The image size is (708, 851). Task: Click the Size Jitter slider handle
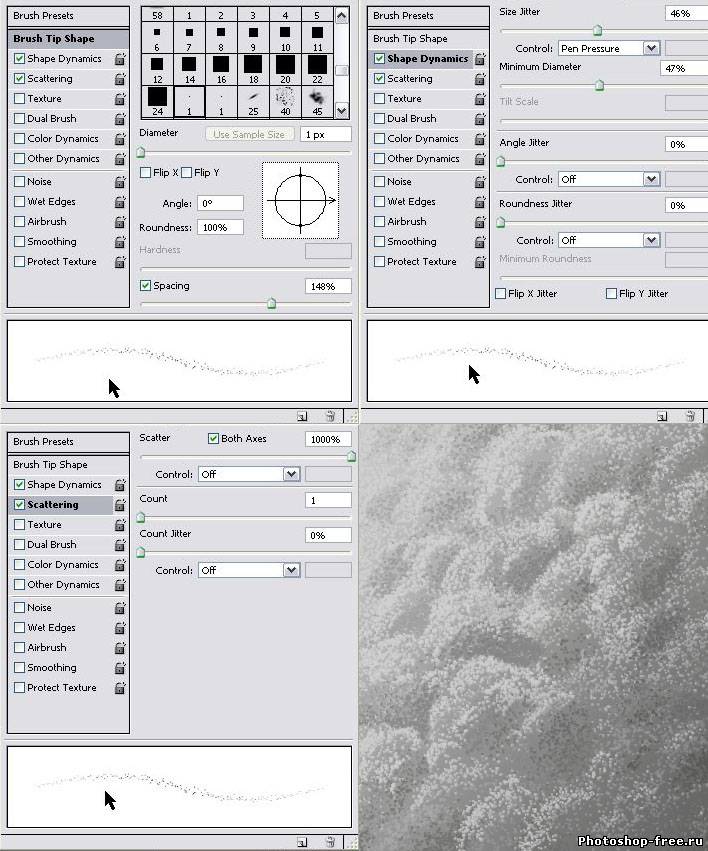coord(598,31)
